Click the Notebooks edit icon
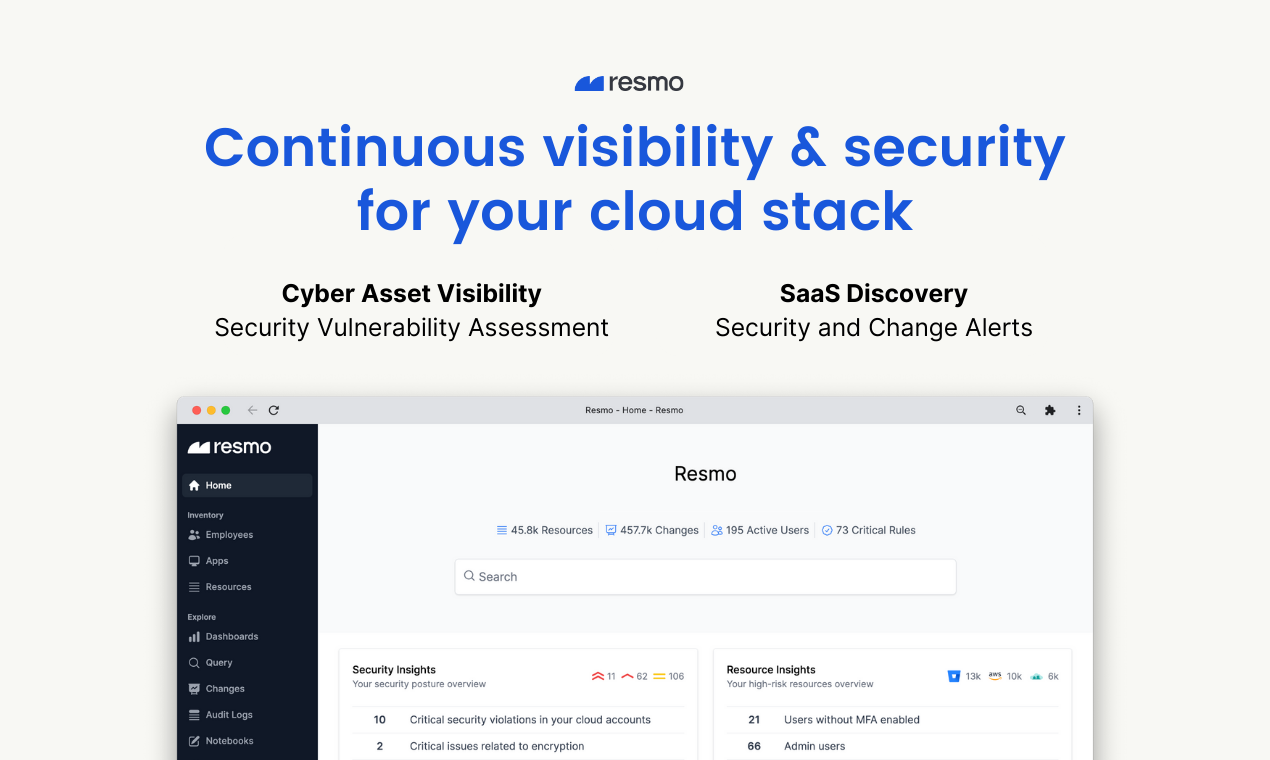1270x760 pixels. point(194,741)
